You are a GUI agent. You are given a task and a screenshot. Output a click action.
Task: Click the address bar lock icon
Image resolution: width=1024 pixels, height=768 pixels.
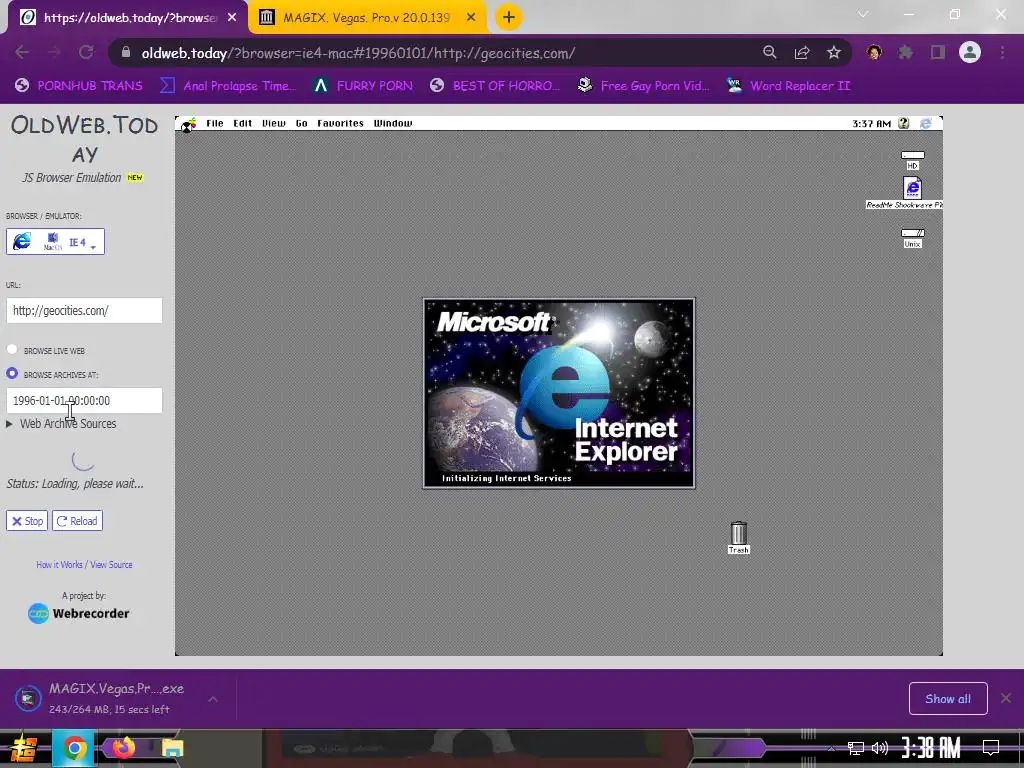pyautogui.click(x=126, y=52)
